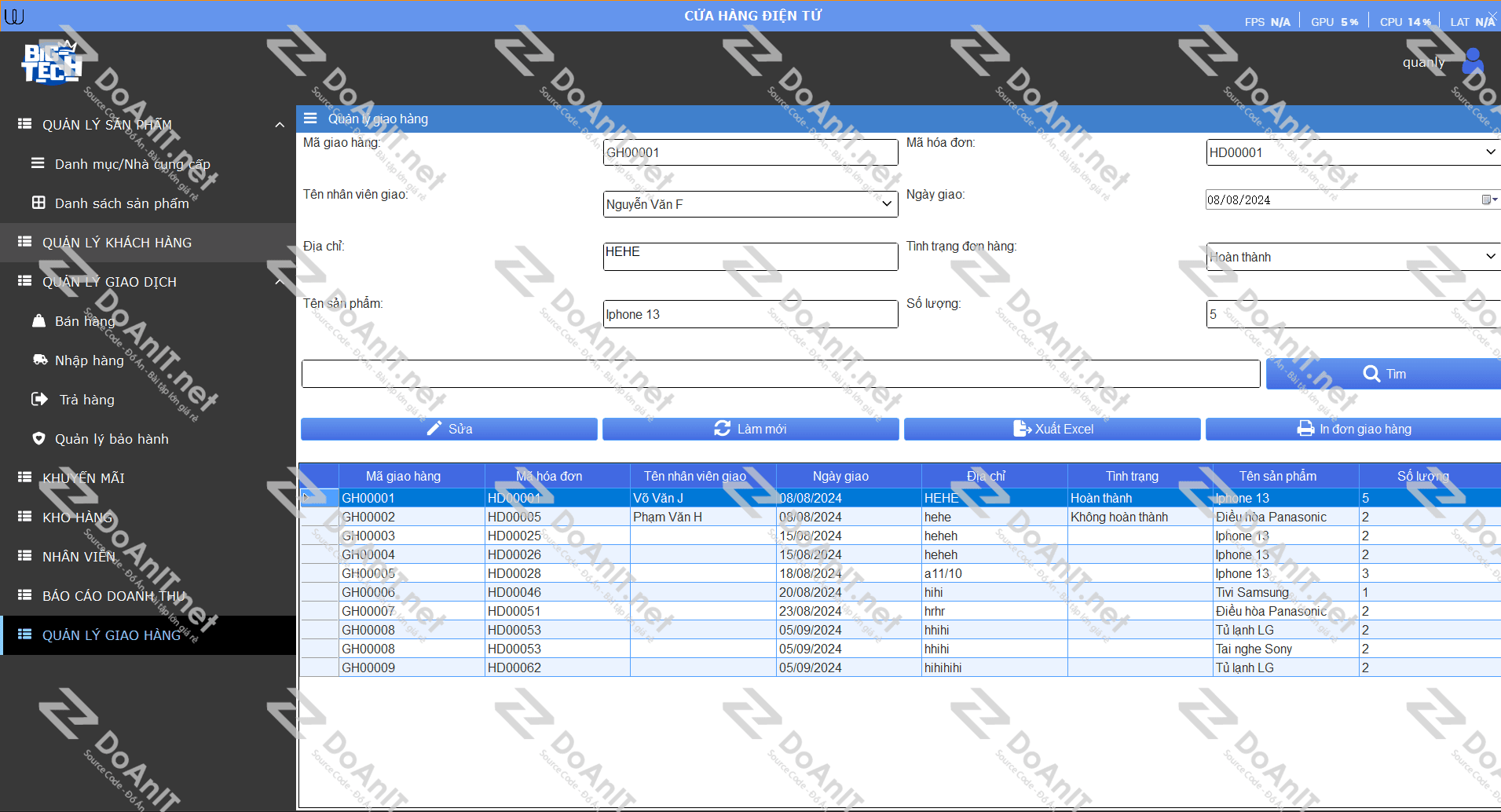The height and width of the screenshot is (812, 1501).
Task: Click the truck icon for Nhập hàng
Action: tap(39, 360)
